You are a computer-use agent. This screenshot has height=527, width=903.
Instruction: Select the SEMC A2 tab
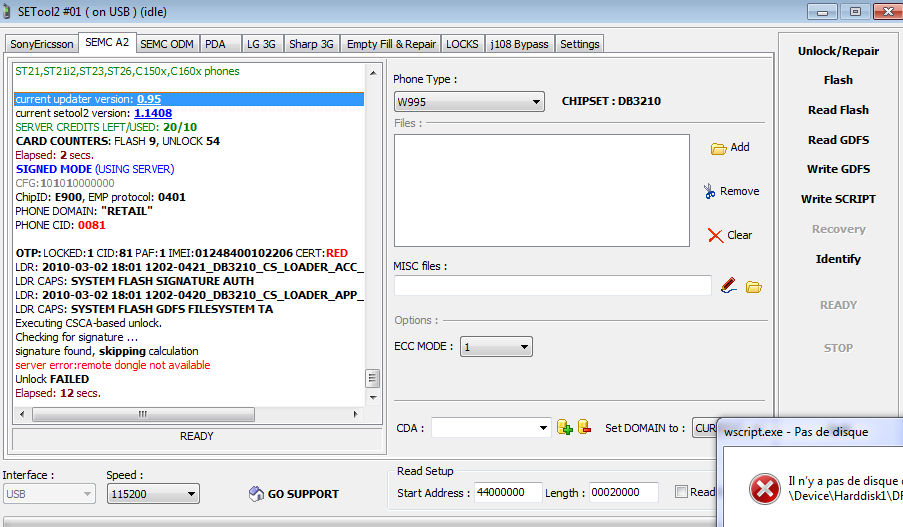pyautogui.click(x=107, y=43)
